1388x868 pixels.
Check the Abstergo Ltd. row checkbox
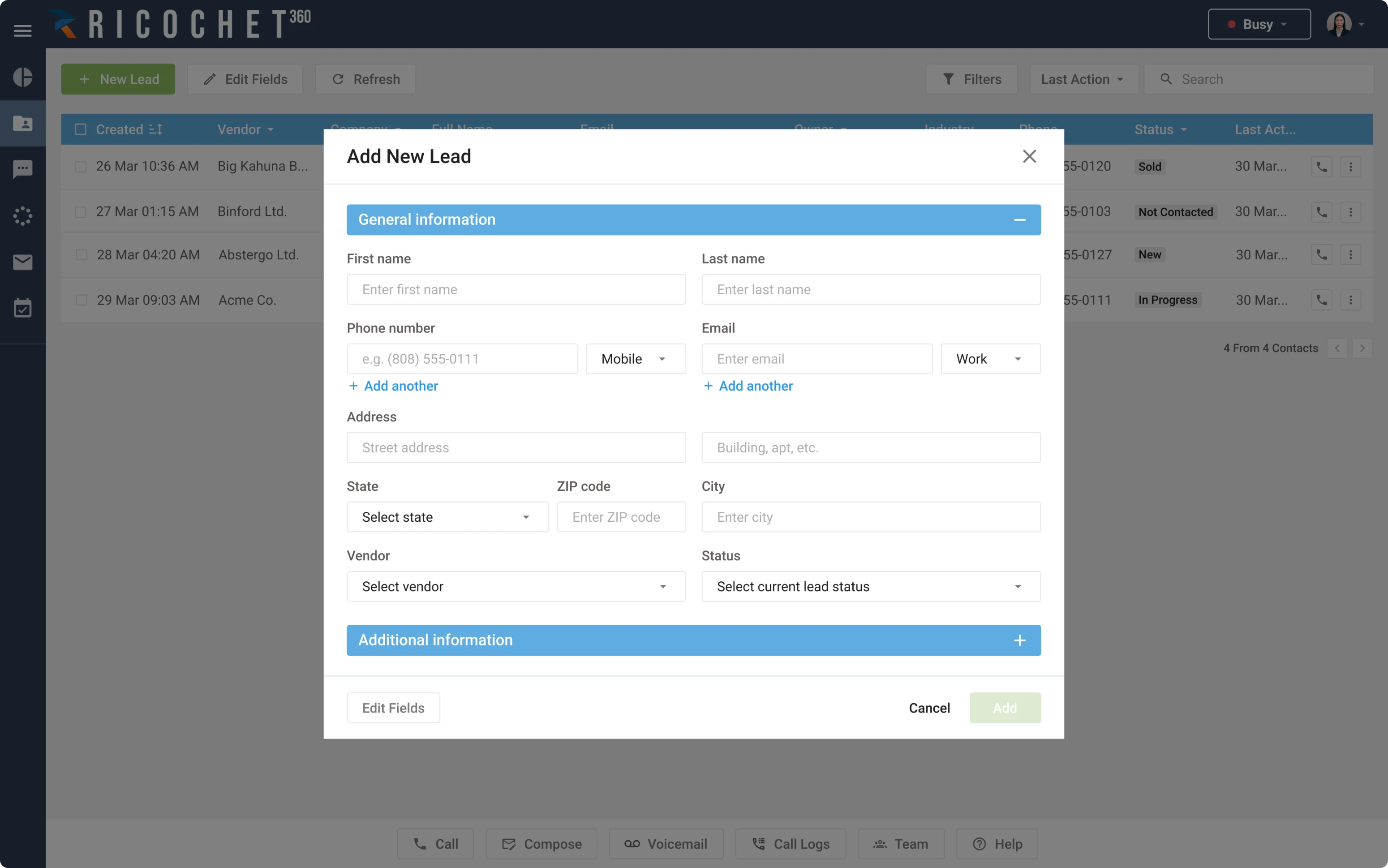point(80,254)
